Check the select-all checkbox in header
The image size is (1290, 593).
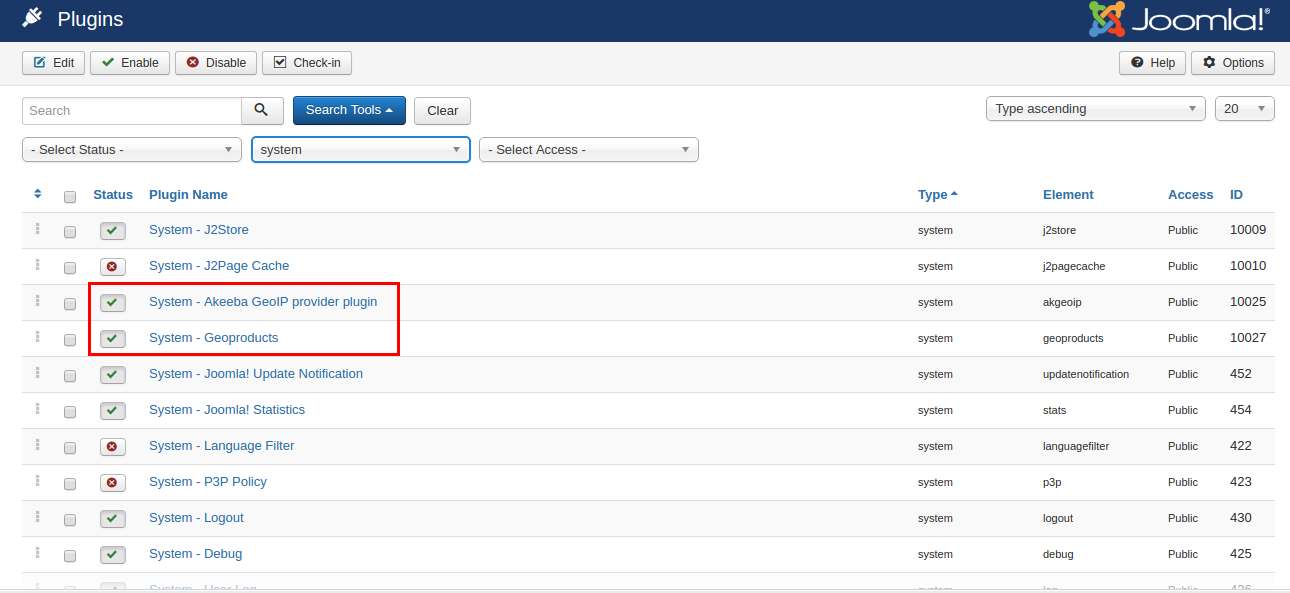click(x=70, y=196)
